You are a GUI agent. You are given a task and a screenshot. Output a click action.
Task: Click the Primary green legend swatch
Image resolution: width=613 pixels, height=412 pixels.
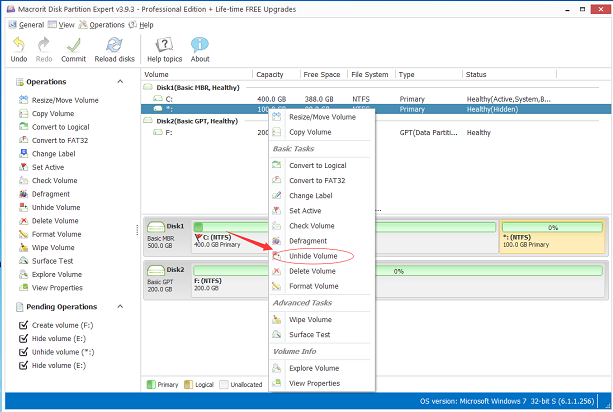coord(151,384)
